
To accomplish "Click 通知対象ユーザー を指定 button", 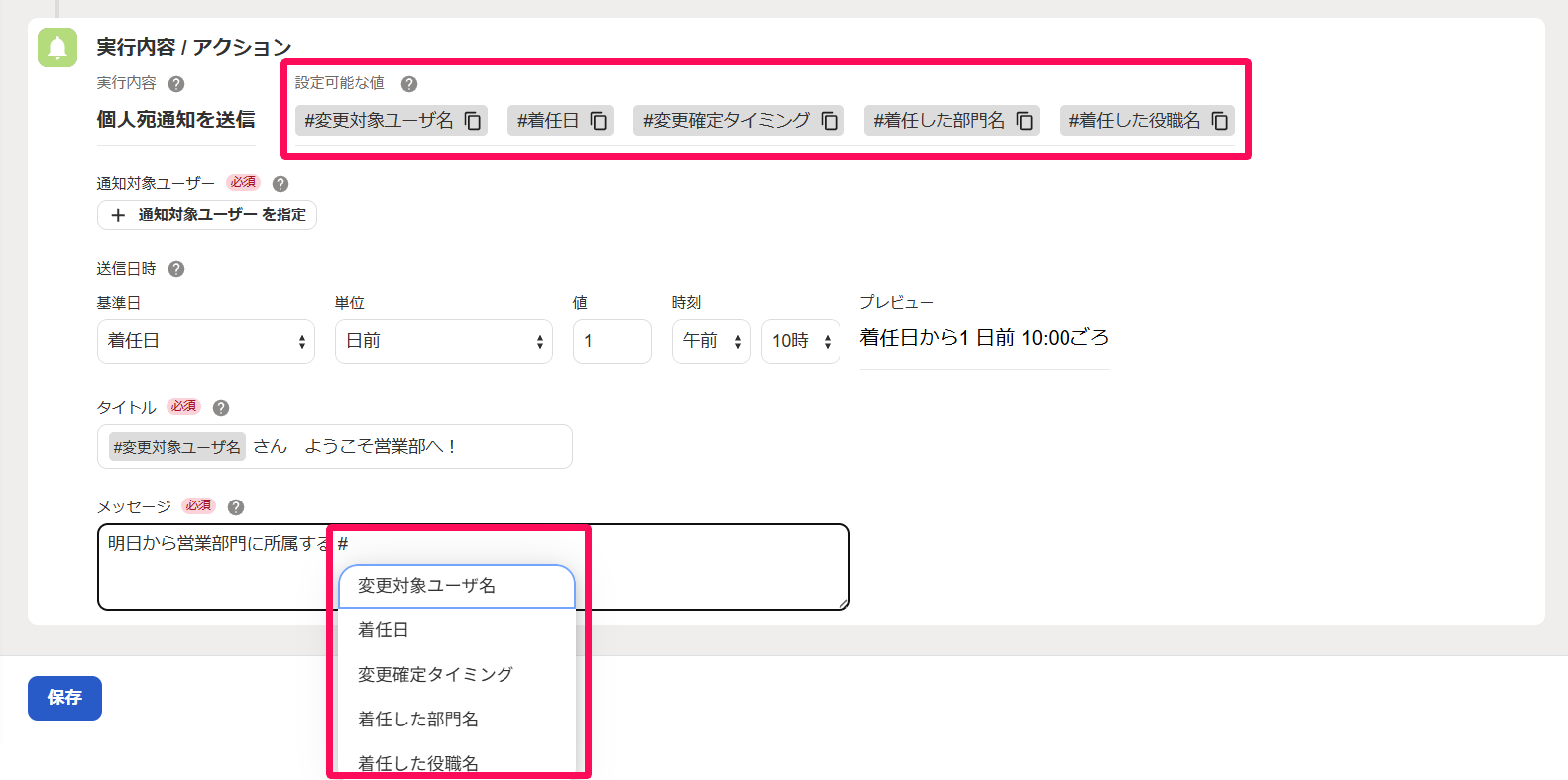I will 207,215.
